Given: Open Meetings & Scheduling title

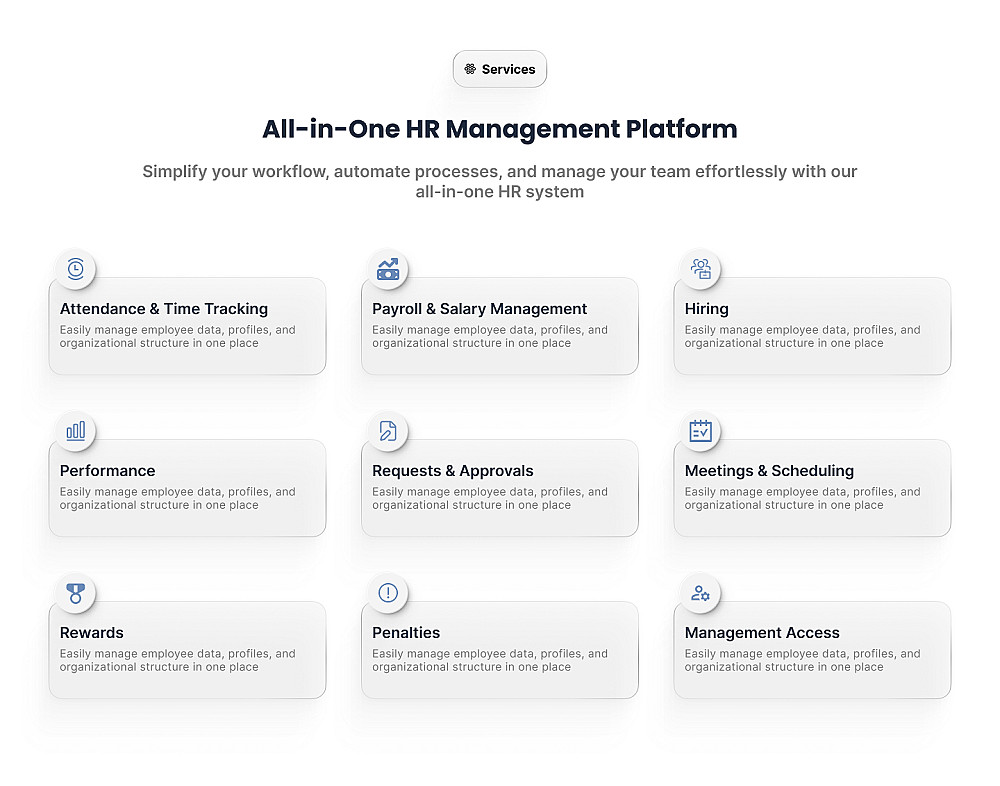Looking at the screenshot, I should click(x=769, y=471).
